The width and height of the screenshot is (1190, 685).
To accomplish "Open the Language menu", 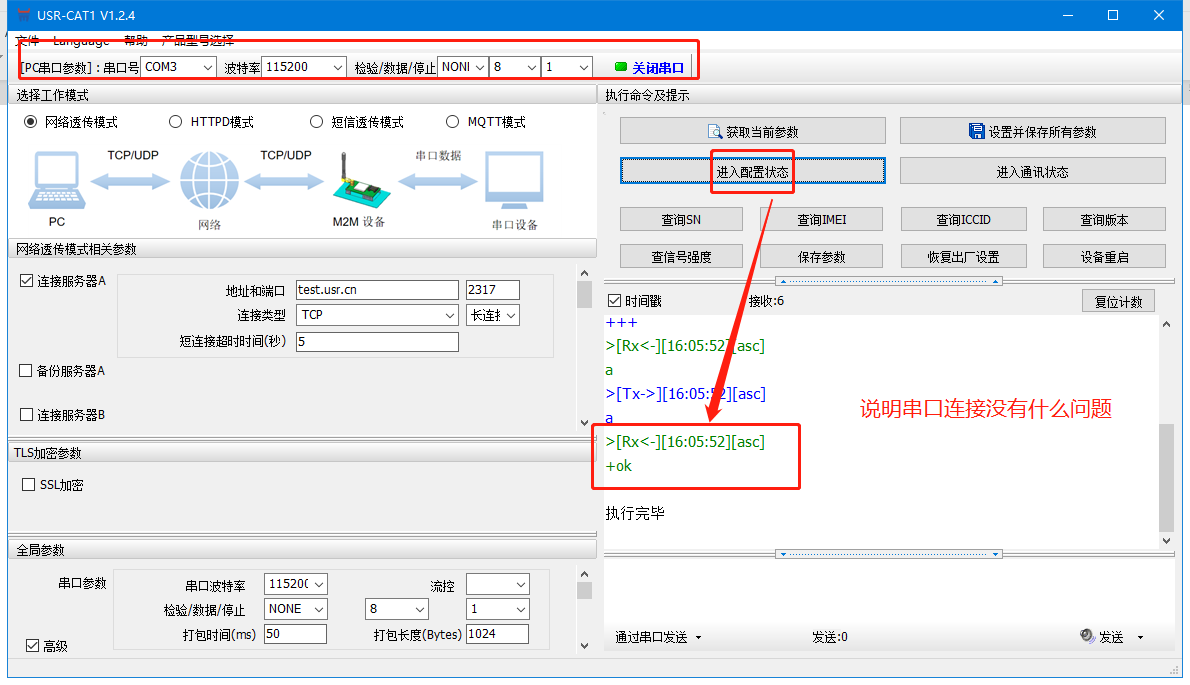I will tap(81, 41).
